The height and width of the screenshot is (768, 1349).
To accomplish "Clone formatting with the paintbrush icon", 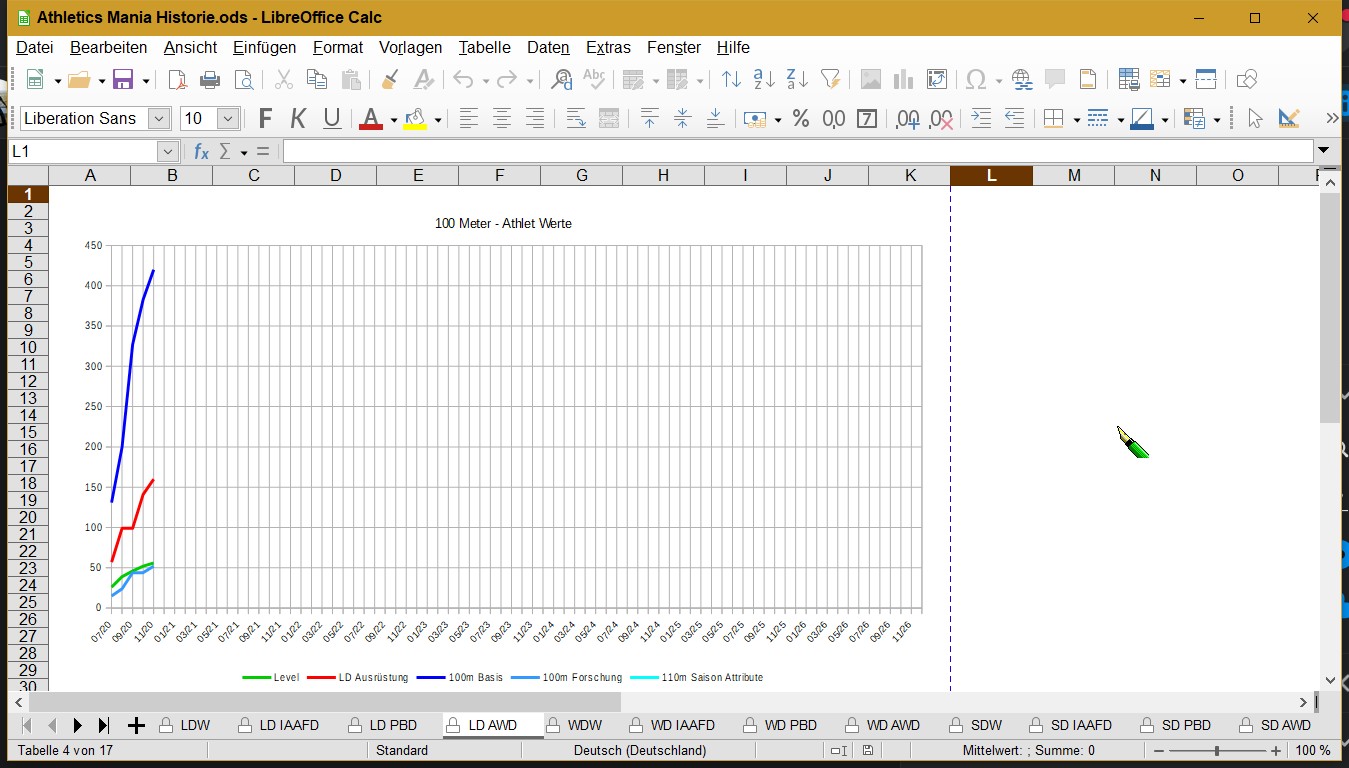I will (x=391, y=80).
